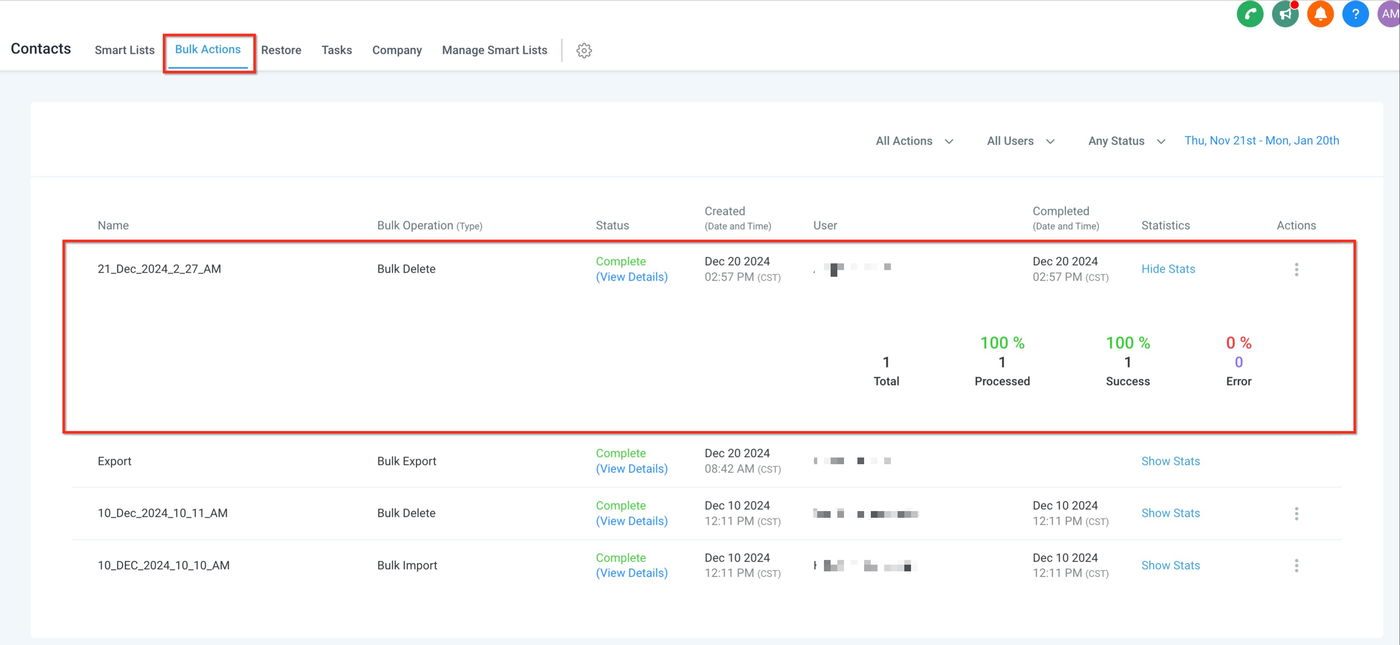Open the Contacts settings gear icon
This screenshot has width=1400, height=645.
pyautogui.click(x=584, y=50)
